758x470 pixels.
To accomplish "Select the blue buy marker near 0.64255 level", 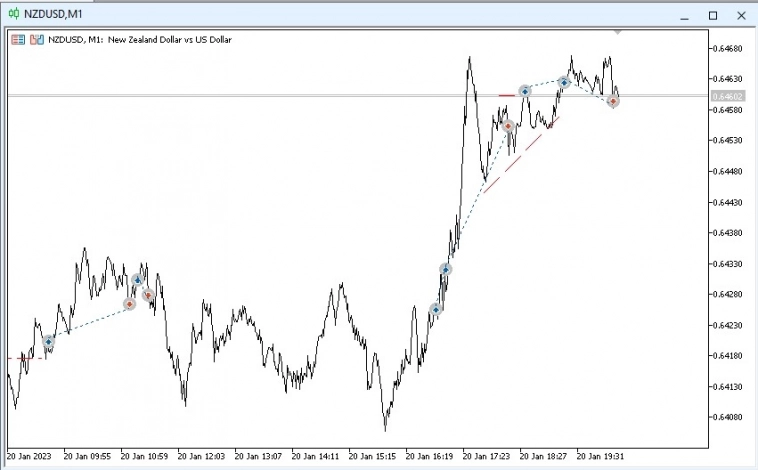I will [x=436, y=310].
